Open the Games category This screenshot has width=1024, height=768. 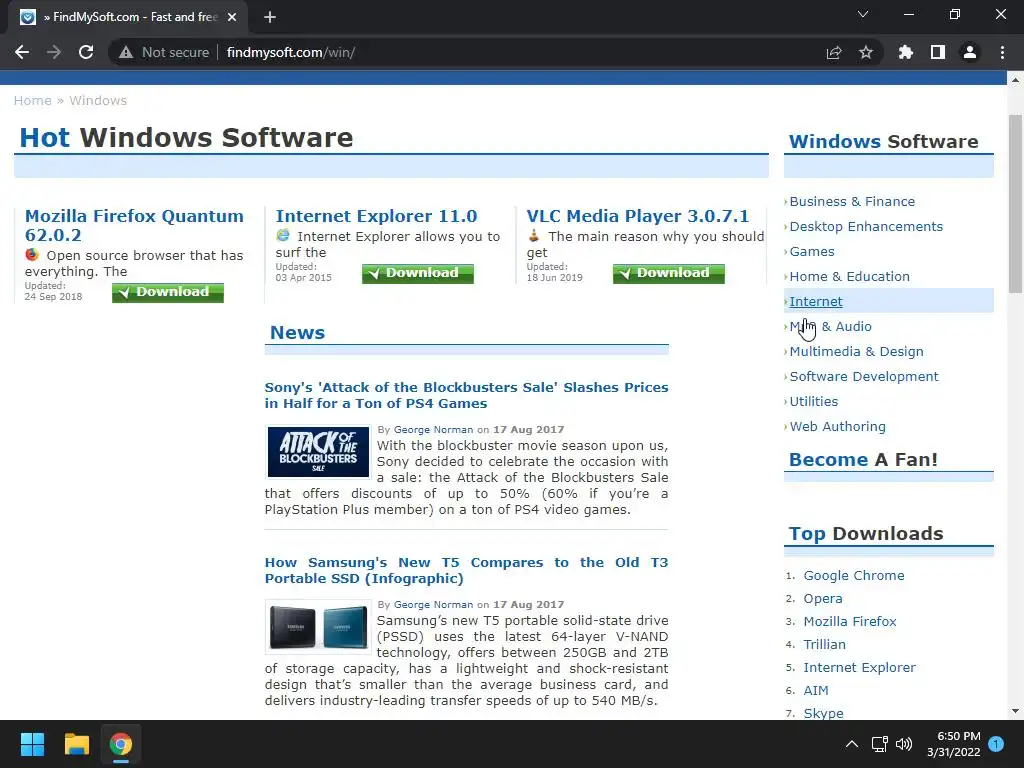point(812,251)
